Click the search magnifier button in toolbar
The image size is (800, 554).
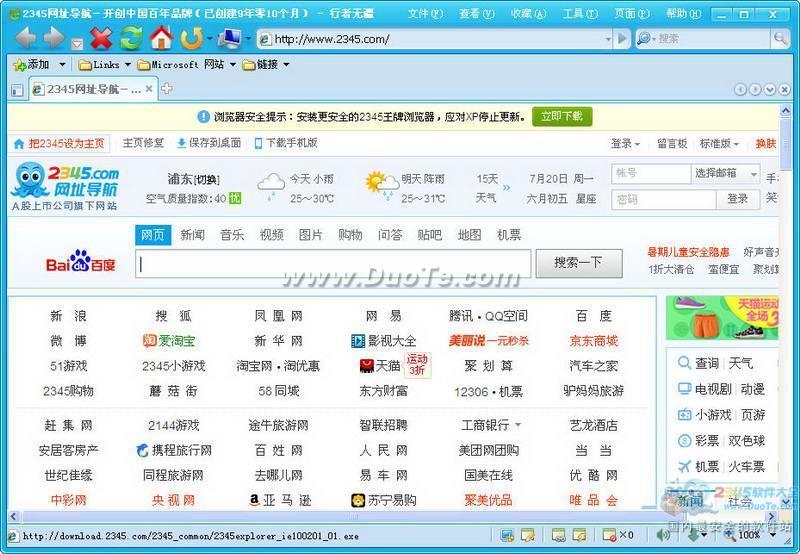click(780, 38)
